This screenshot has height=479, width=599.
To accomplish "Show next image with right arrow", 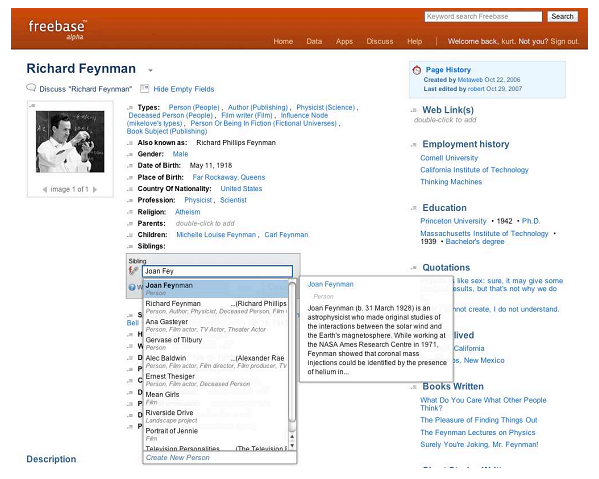I will (95, 189).
